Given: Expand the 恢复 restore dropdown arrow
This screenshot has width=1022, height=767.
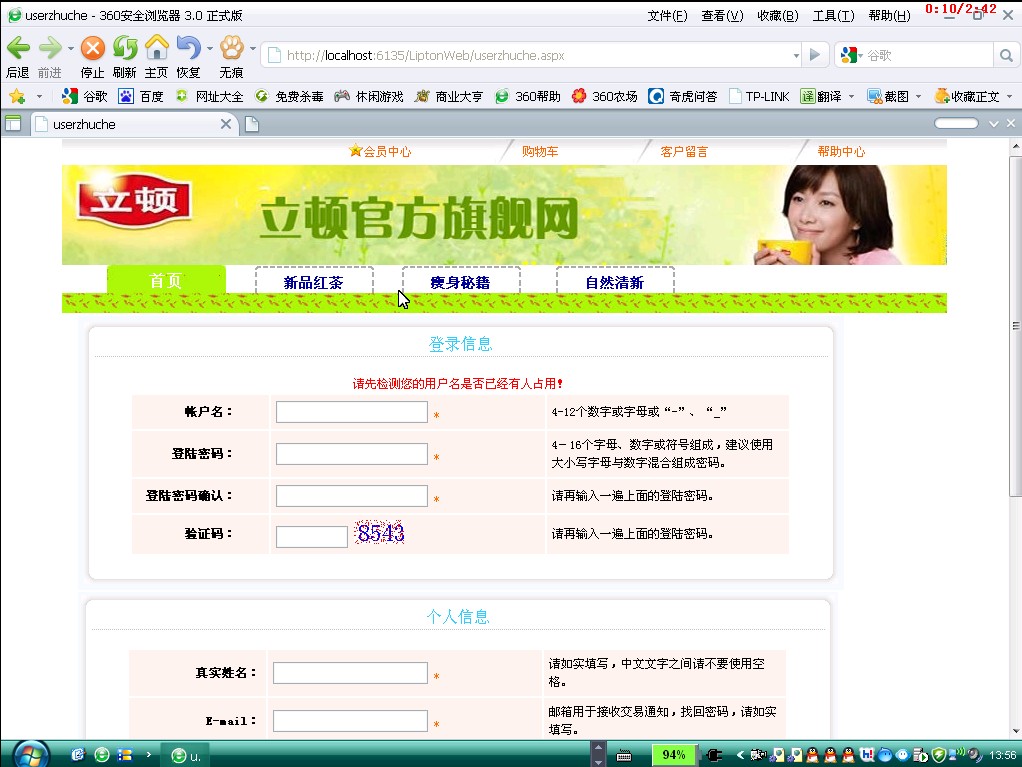Looking at the screenshot, I should pyautogui.click(x=209, y=48).
